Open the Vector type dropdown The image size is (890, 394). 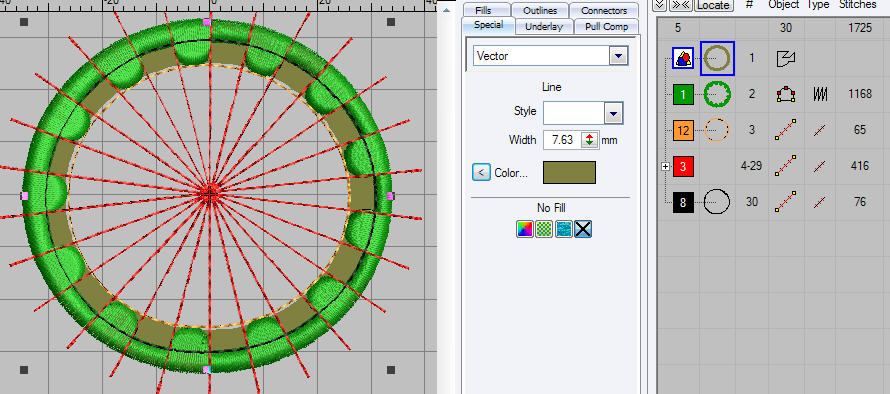[618, 56]
